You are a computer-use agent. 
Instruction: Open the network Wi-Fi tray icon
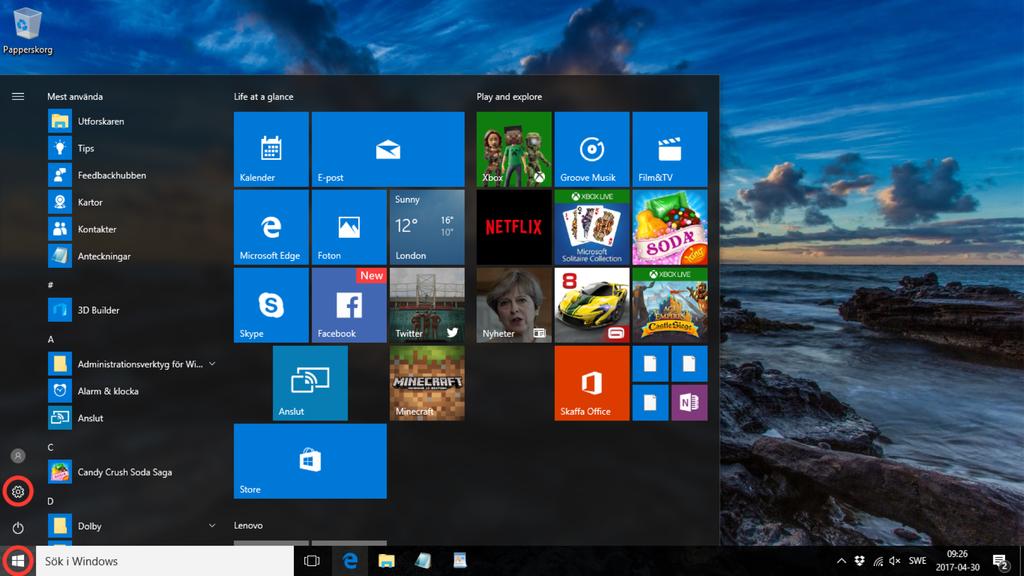(x=878, y=561)
